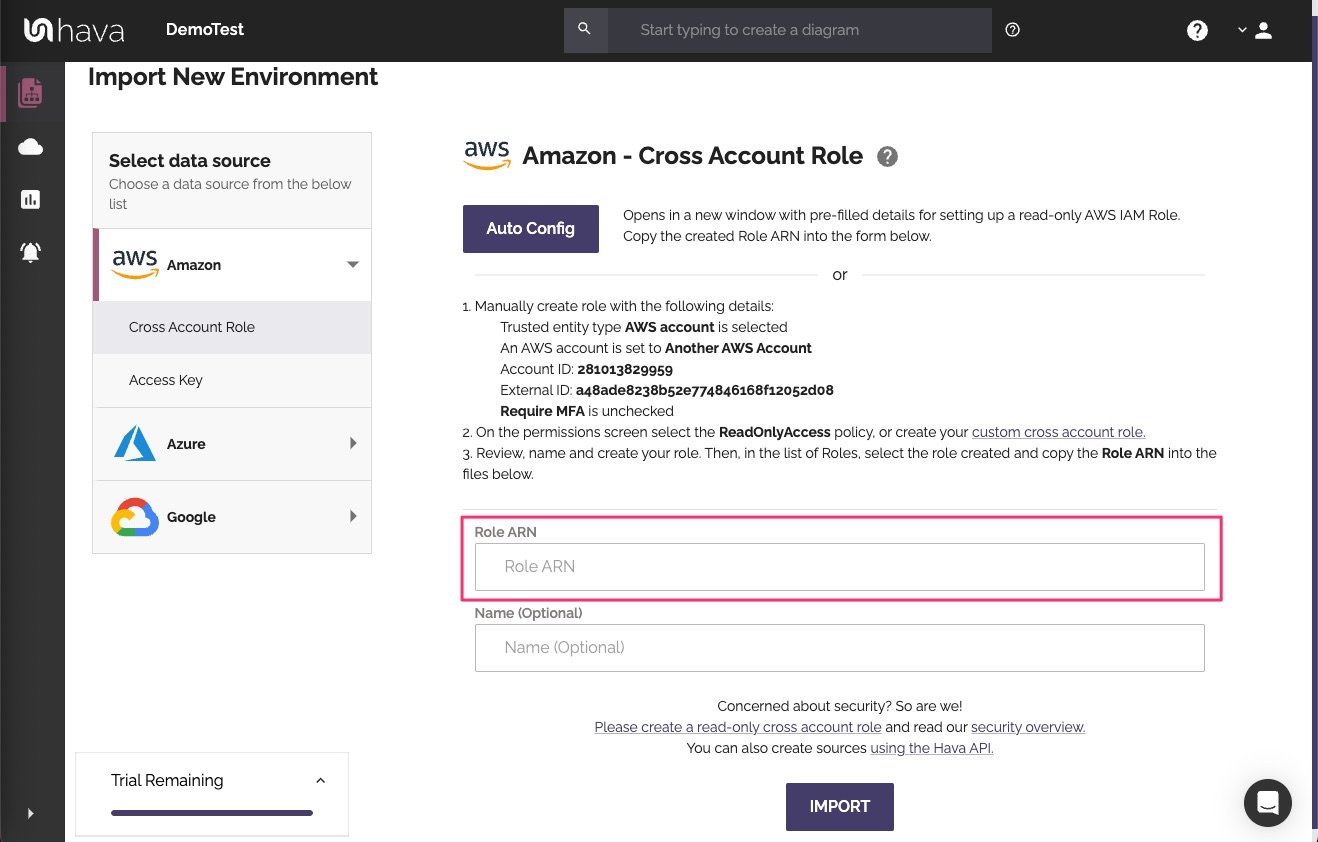Screen dimensions: 1318x842
Task: Click the user profile icon top right
Action: tap(1263, 30)
